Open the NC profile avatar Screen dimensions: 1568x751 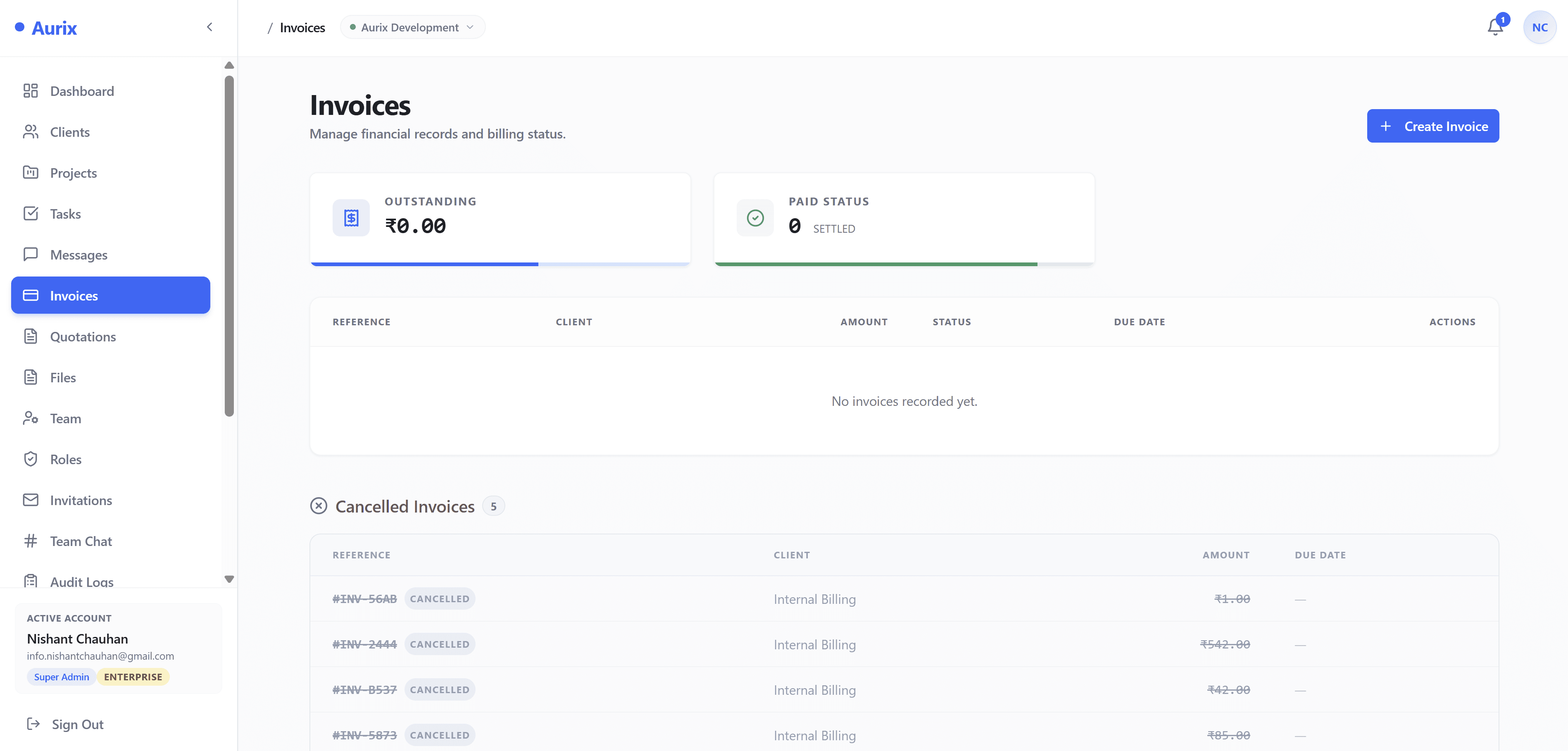point(1539,27)
